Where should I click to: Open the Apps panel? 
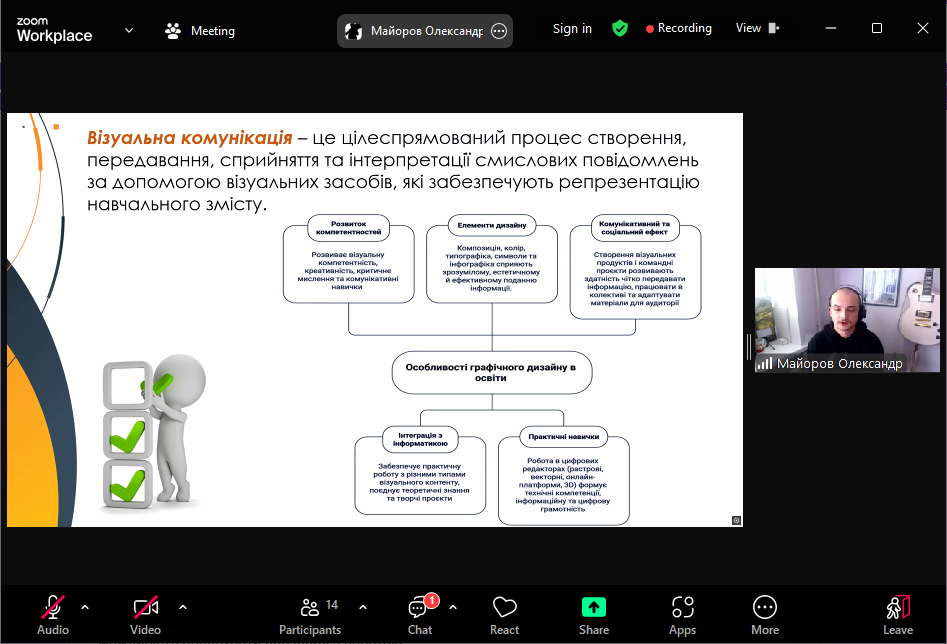tap(682, 614)
